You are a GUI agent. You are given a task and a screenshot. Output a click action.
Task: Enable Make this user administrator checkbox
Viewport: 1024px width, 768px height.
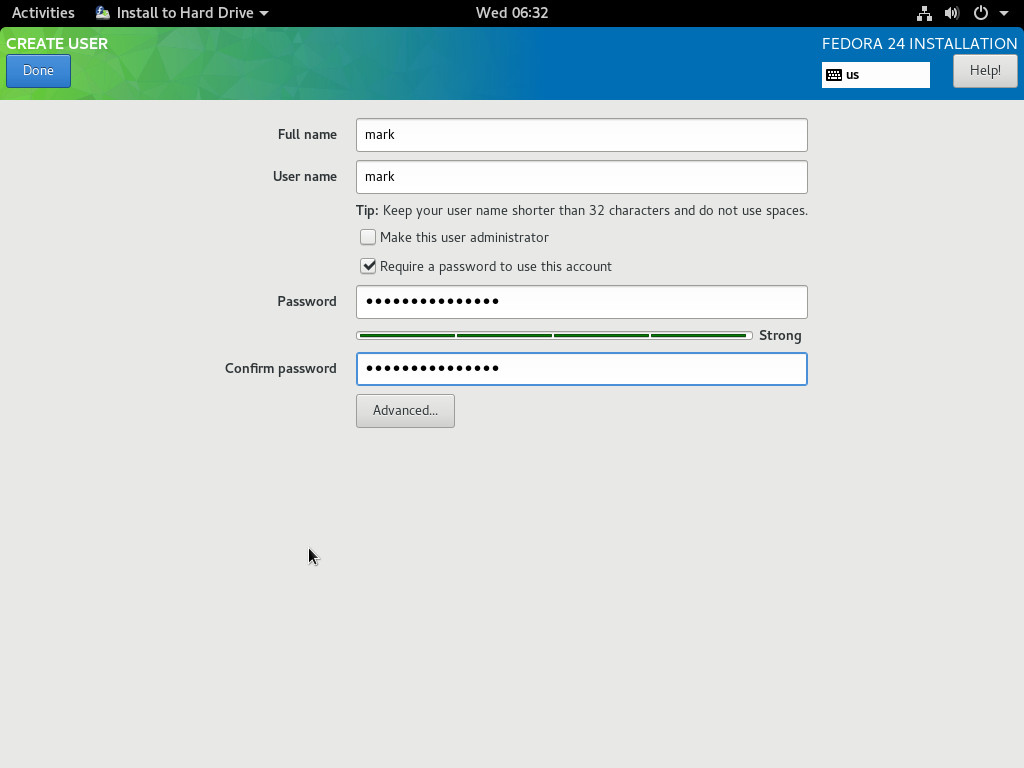(368, 238)
